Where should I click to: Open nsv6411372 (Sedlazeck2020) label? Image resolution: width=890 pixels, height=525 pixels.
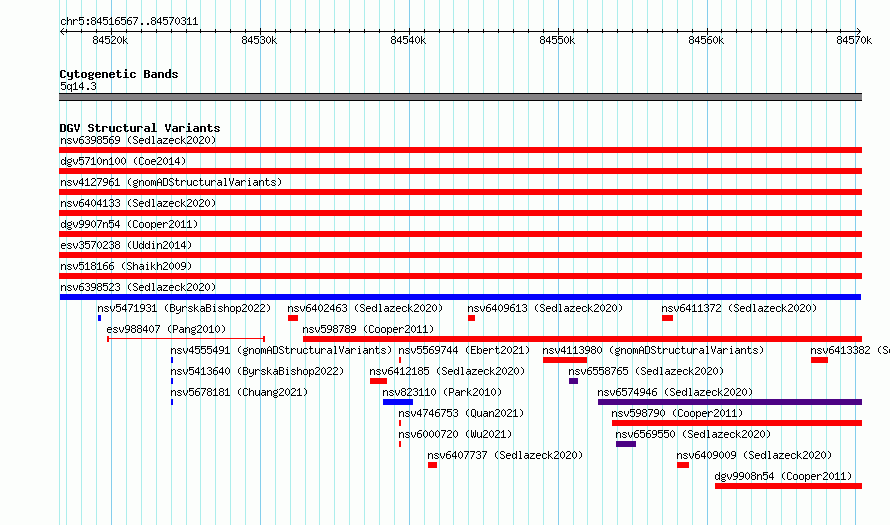click(739, 308)
